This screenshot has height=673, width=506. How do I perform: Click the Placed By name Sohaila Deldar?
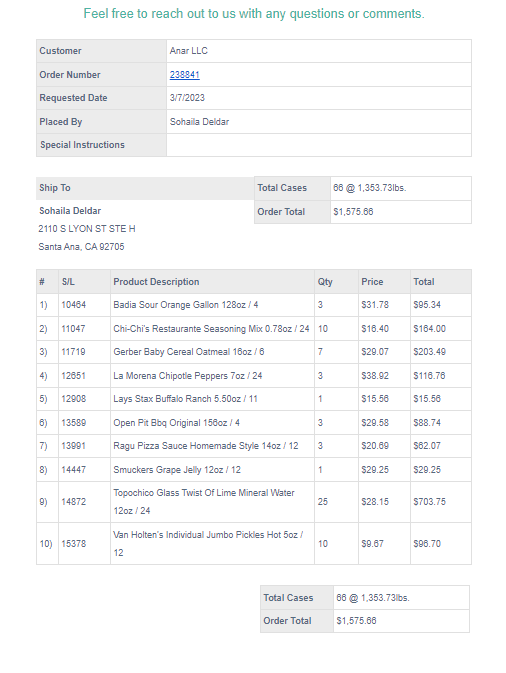(199, 122)
